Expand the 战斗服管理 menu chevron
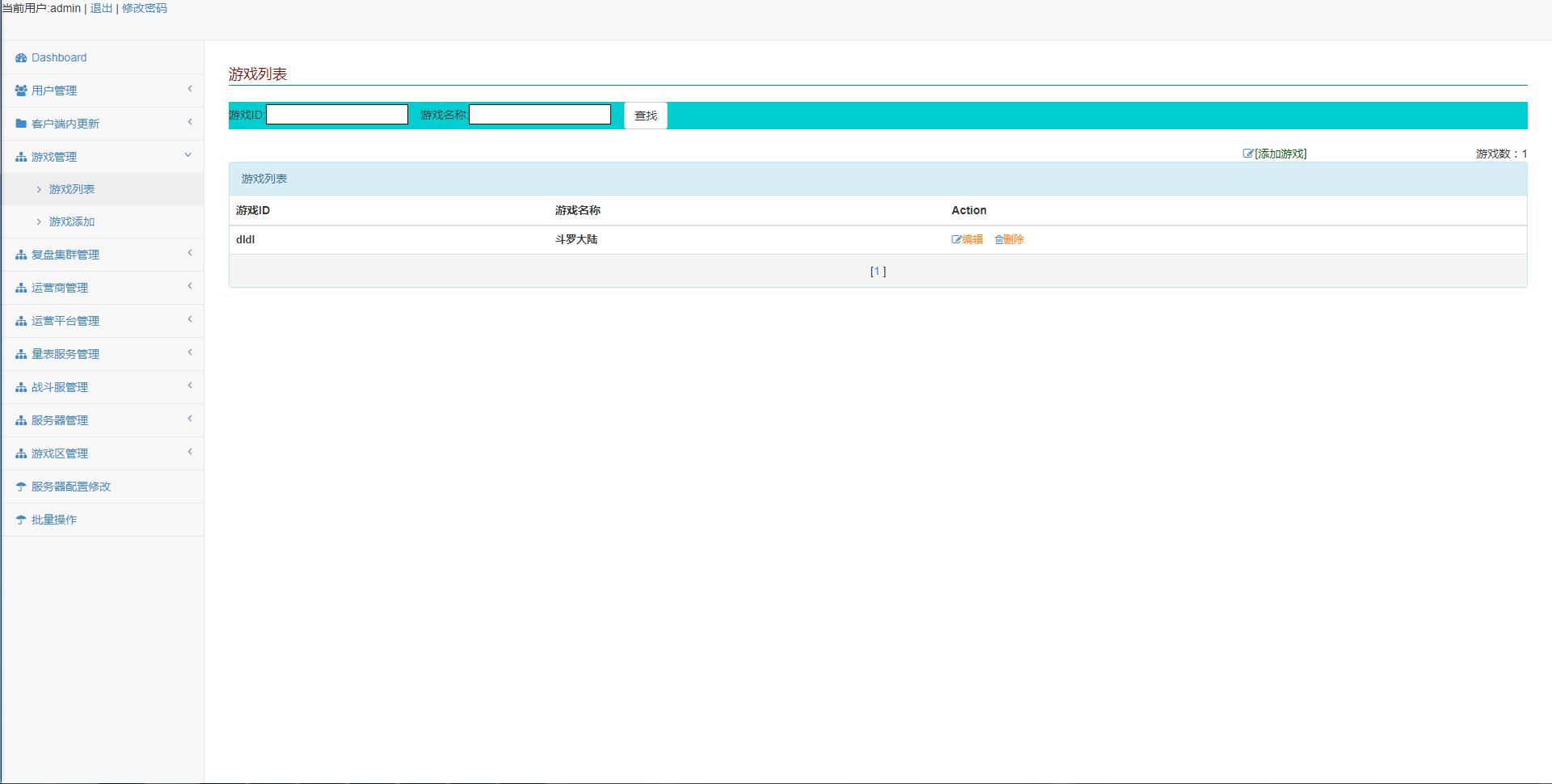The height and width of the screenshot is (784, 1552). coord(190,386)
